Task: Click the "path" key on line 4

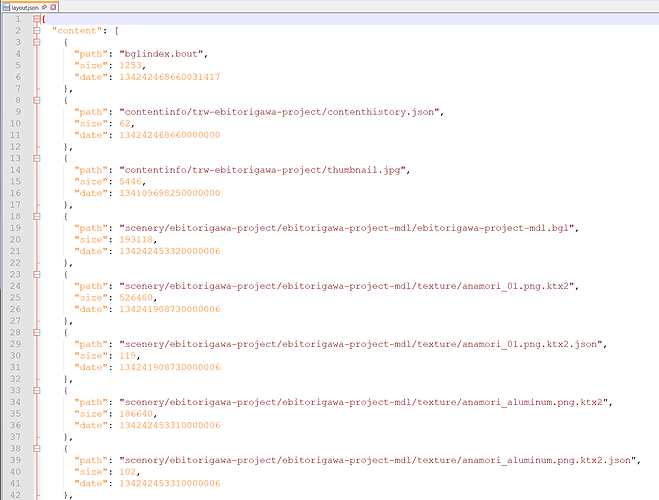Action: (x=91, y=54)
